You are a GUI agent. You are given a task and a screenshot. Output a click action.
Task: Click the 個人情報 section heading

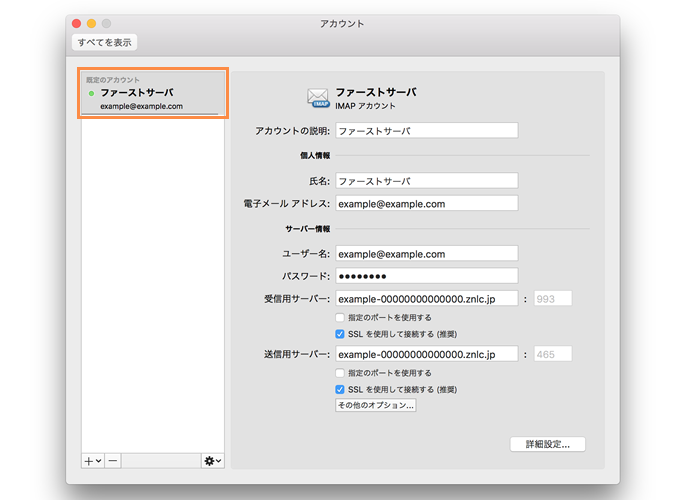point(315,156)
